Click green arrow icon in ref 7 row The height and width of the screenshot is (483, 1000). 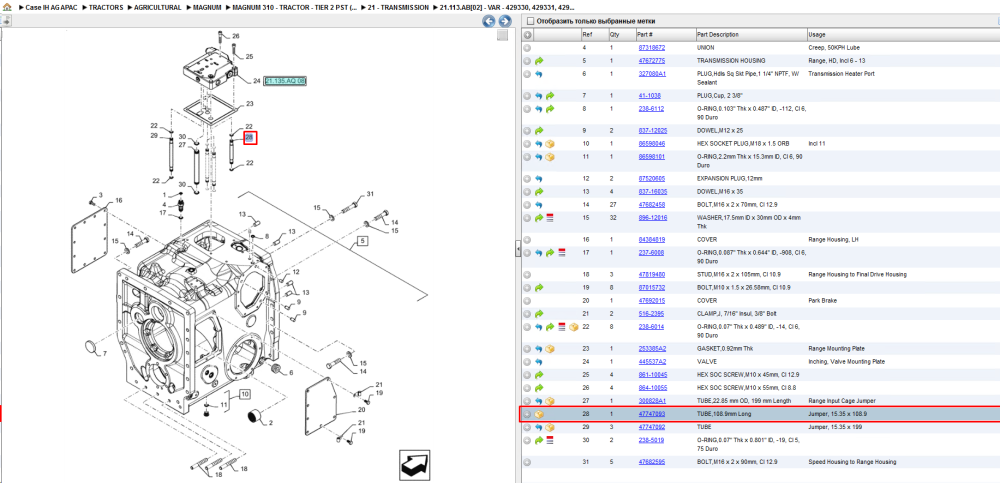tap(549, 96)
